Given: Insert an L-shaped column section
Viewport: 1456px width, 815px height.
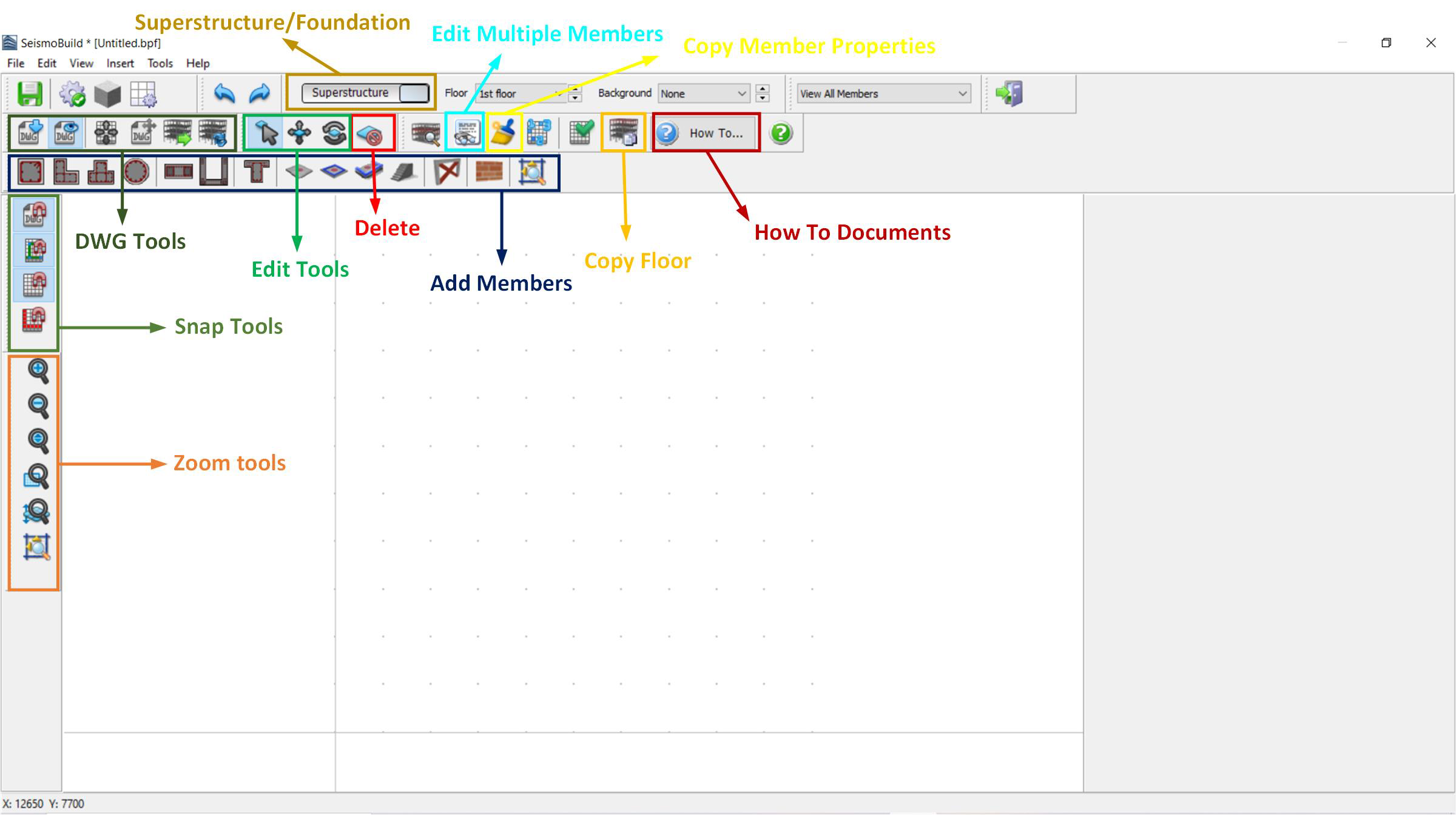Looking at the screenshot, I should pyautogui.click(x=66, y=172).
